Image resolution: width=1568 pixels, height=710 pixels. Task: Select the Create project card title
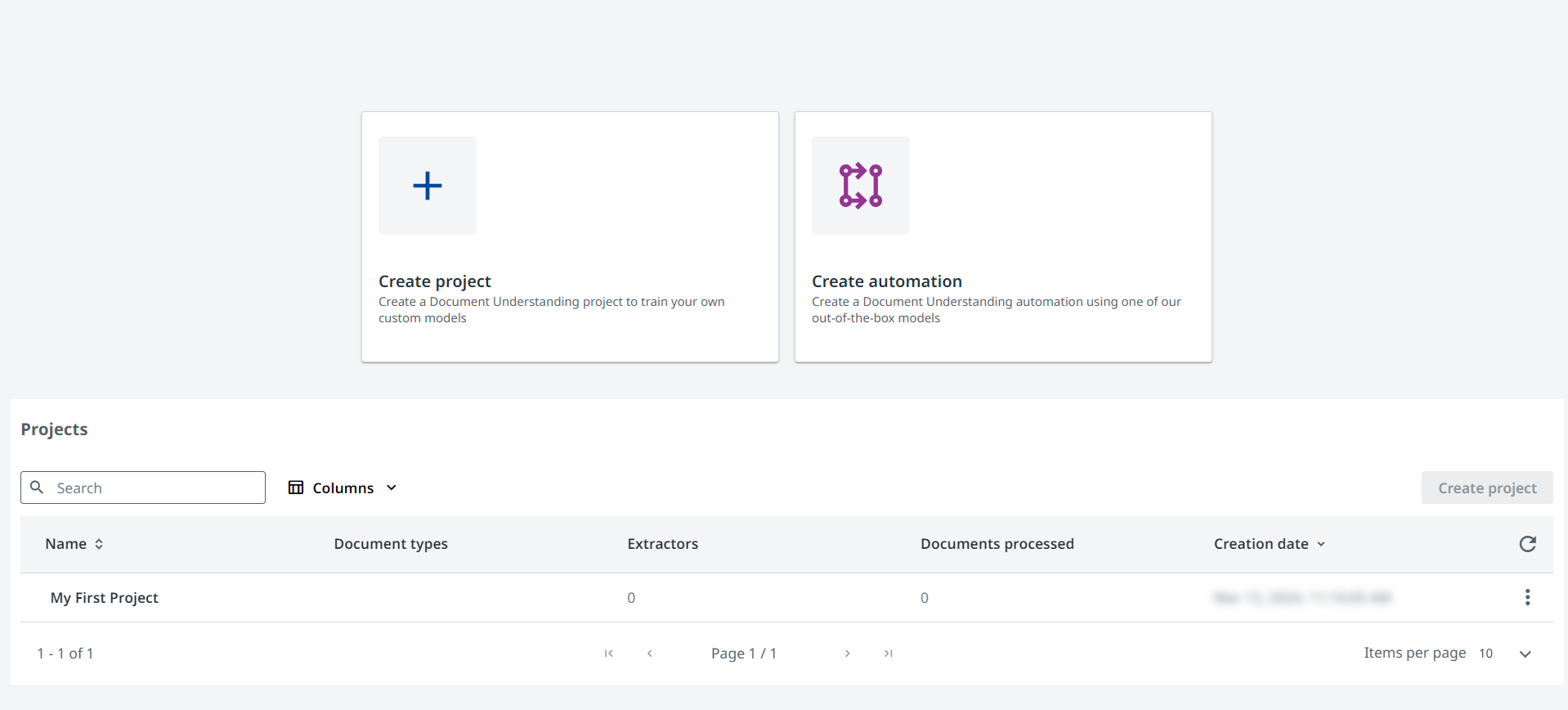(x=434, y=281)
